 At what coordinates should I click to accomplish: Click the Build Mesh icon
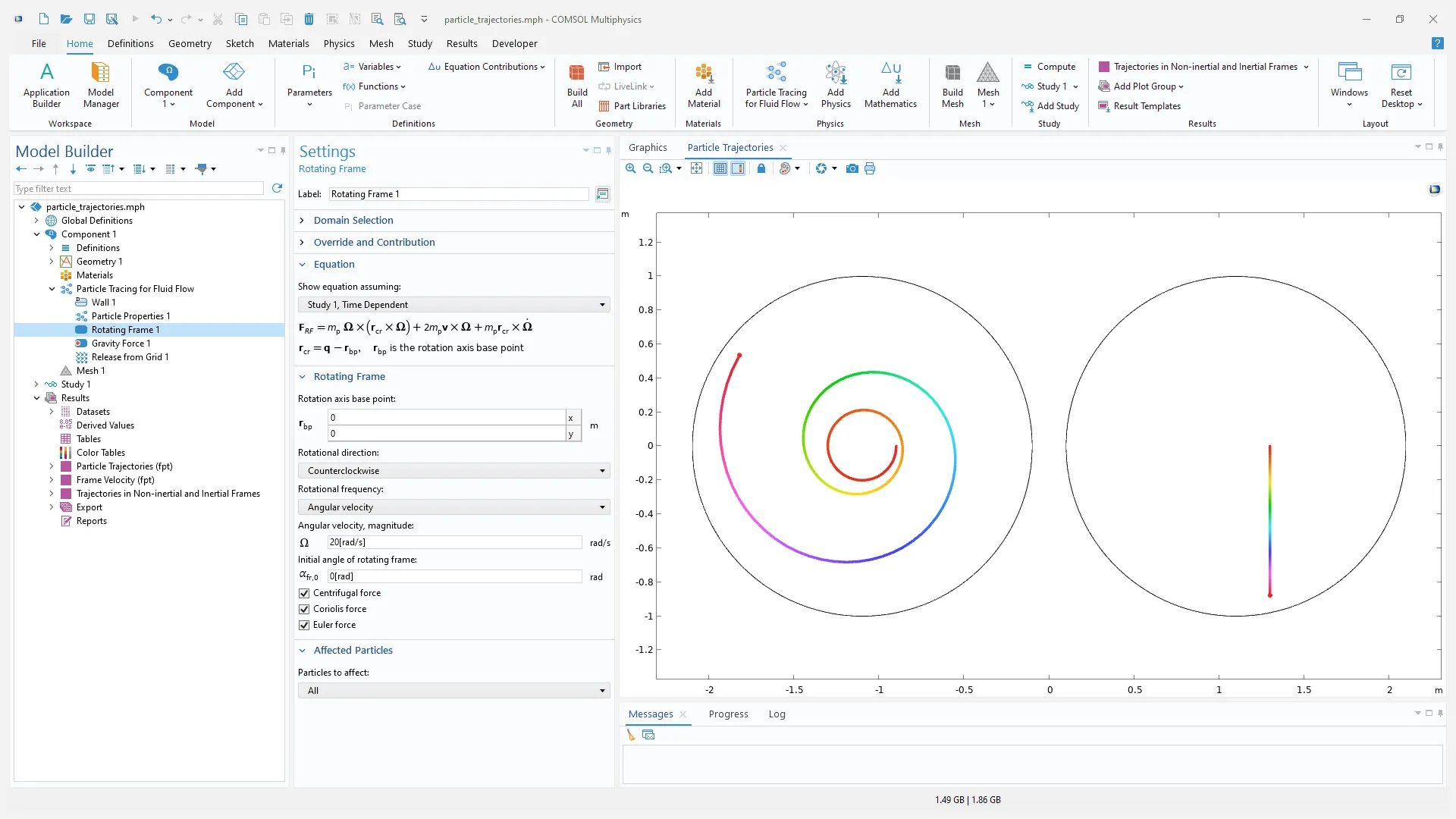tap(952, 84)
